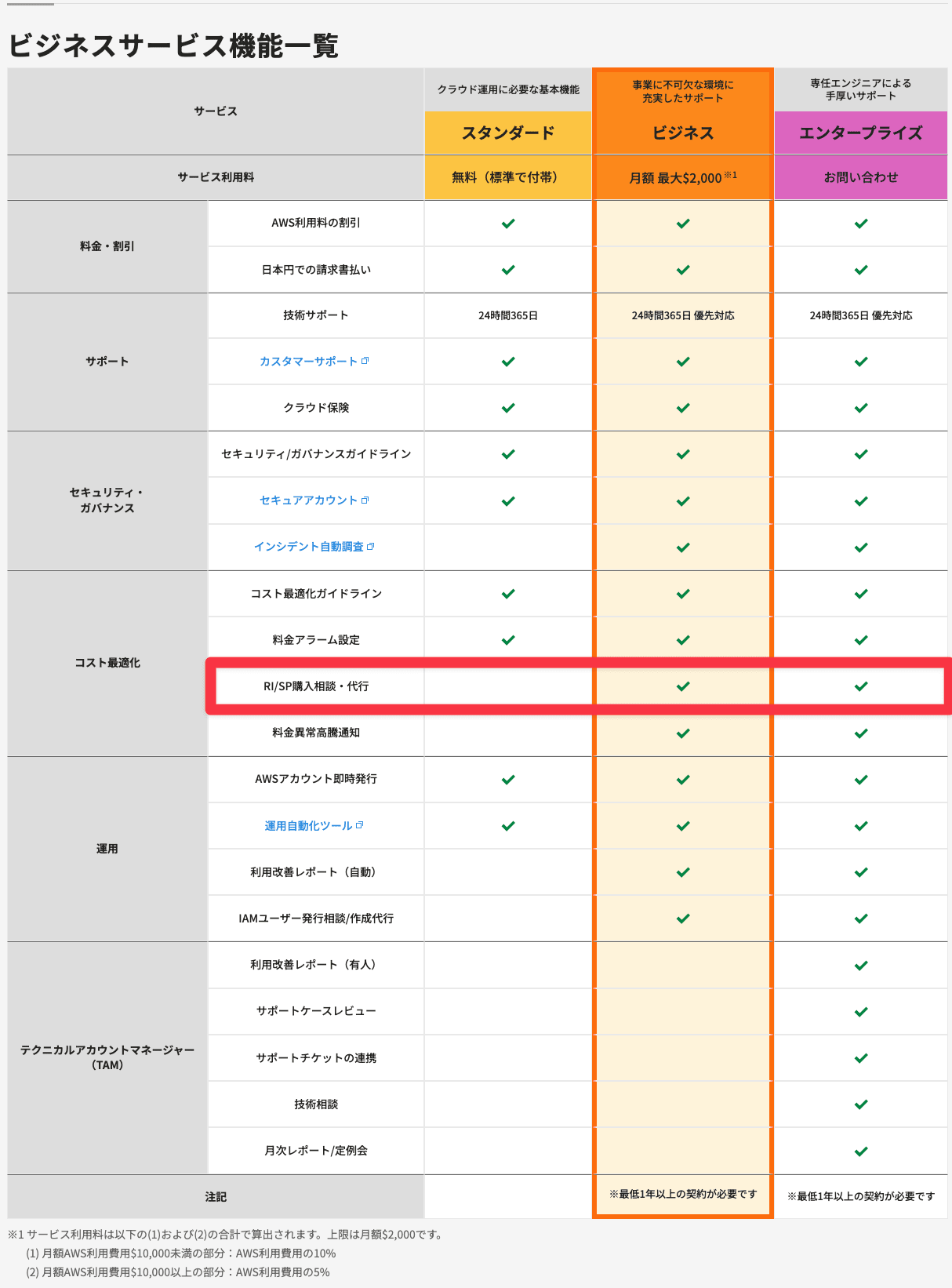The image size is (952, 1288).
Task: Click the 無料(標準で付帯) price cell
Action: [x=508, y=177]
